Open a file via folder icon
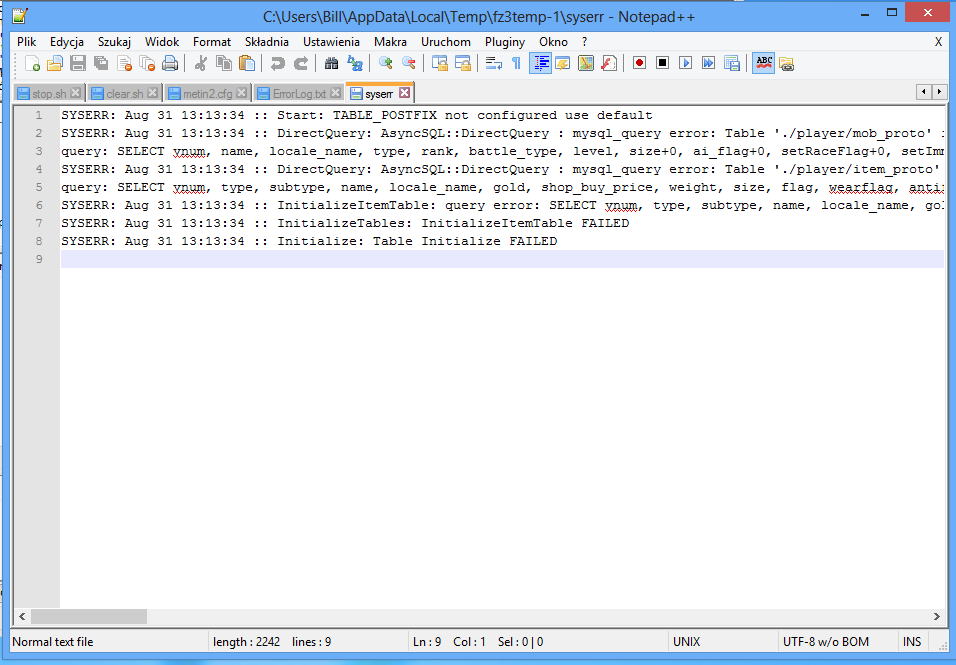The width and height of the screenshot is (956, 665). [x=55, y=63]
